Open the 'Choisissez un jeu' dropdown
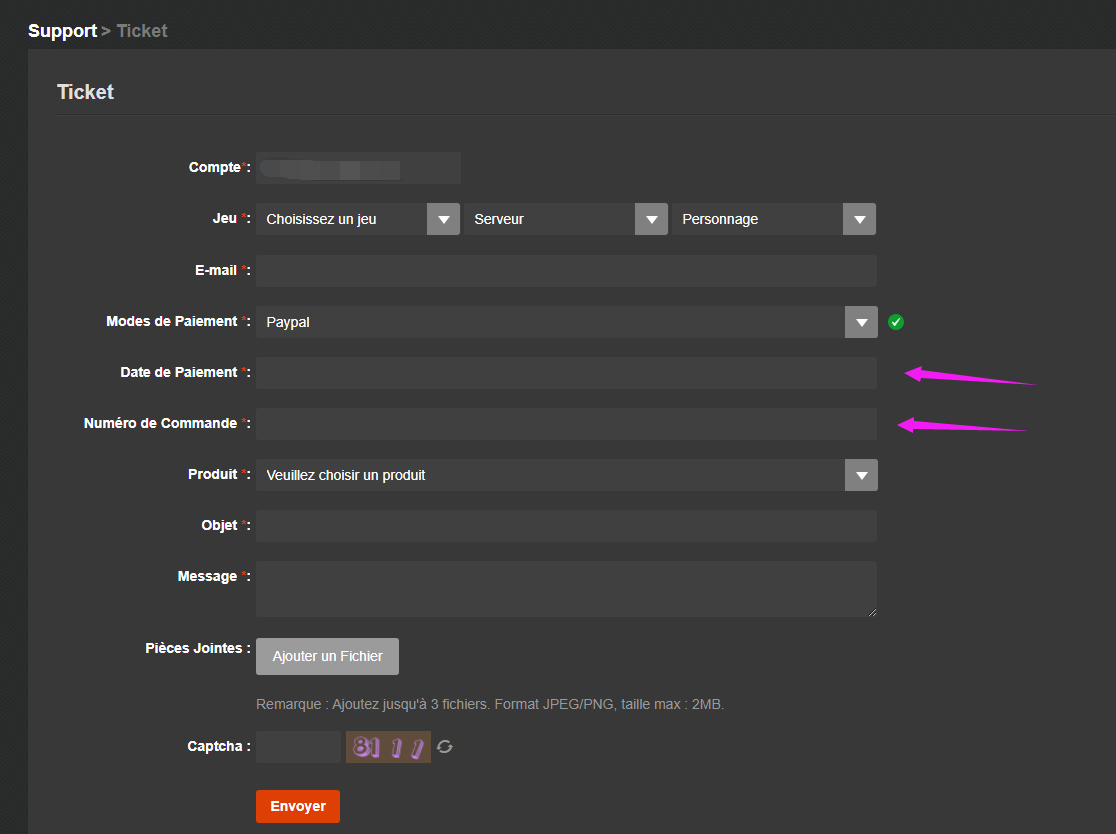The width and height of the screenshot is (1116, 834). click(357, 219)
